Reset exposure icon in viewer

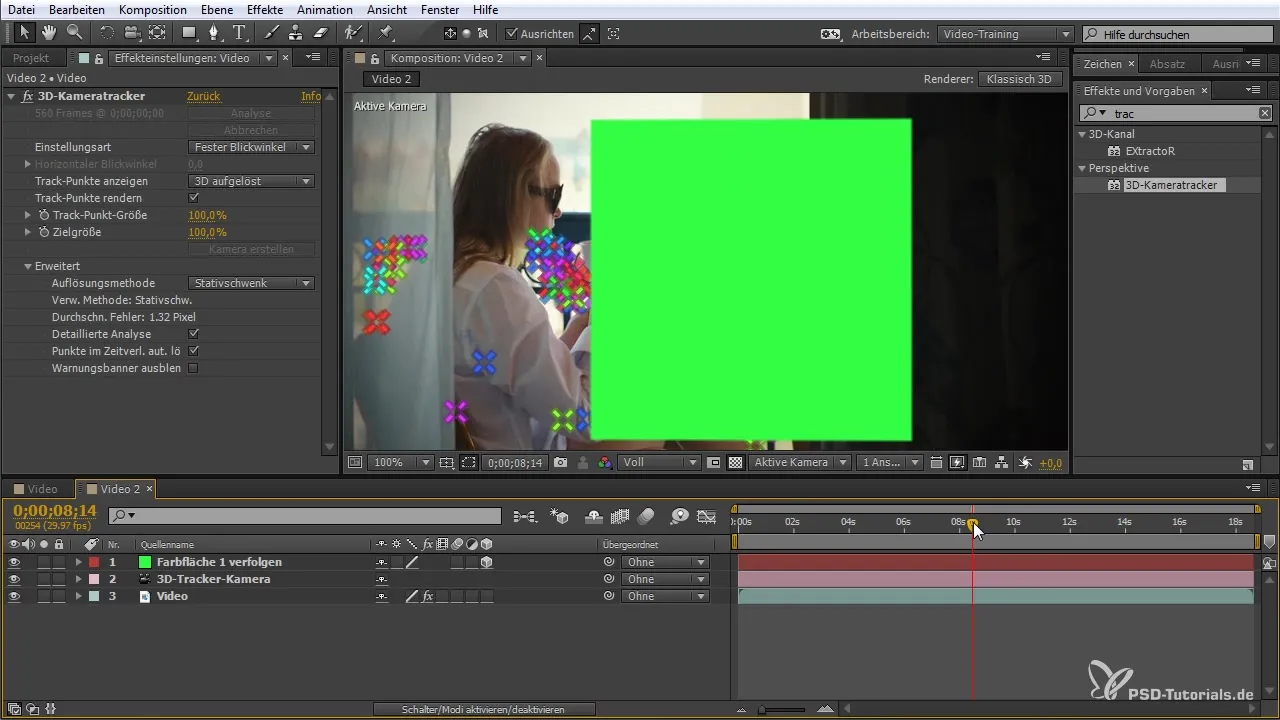[1026, 463]
